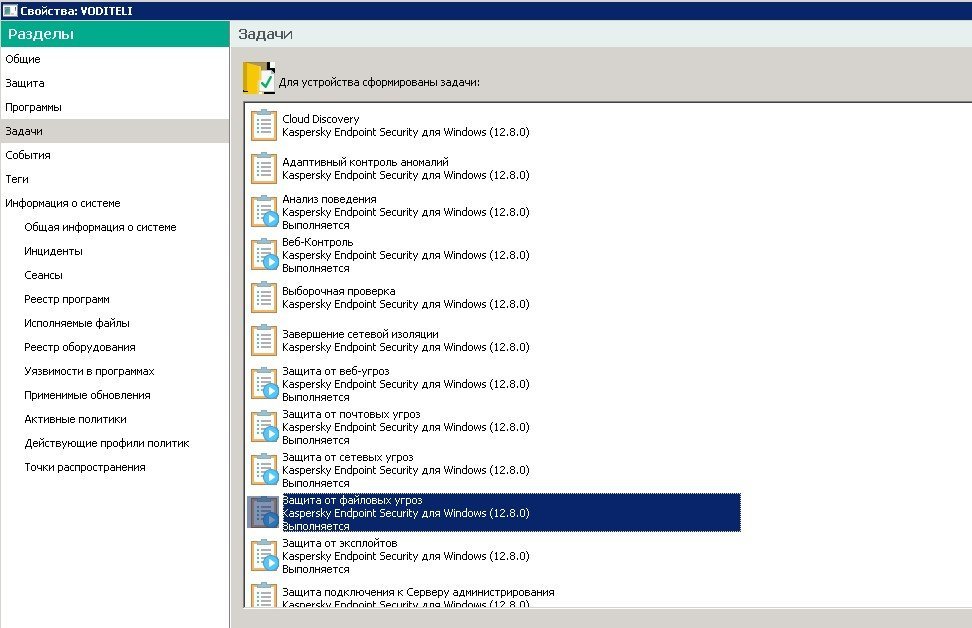Select the Защита от эксплойтов task name
The image size is (972, 628).
click(x=340, y=543)
